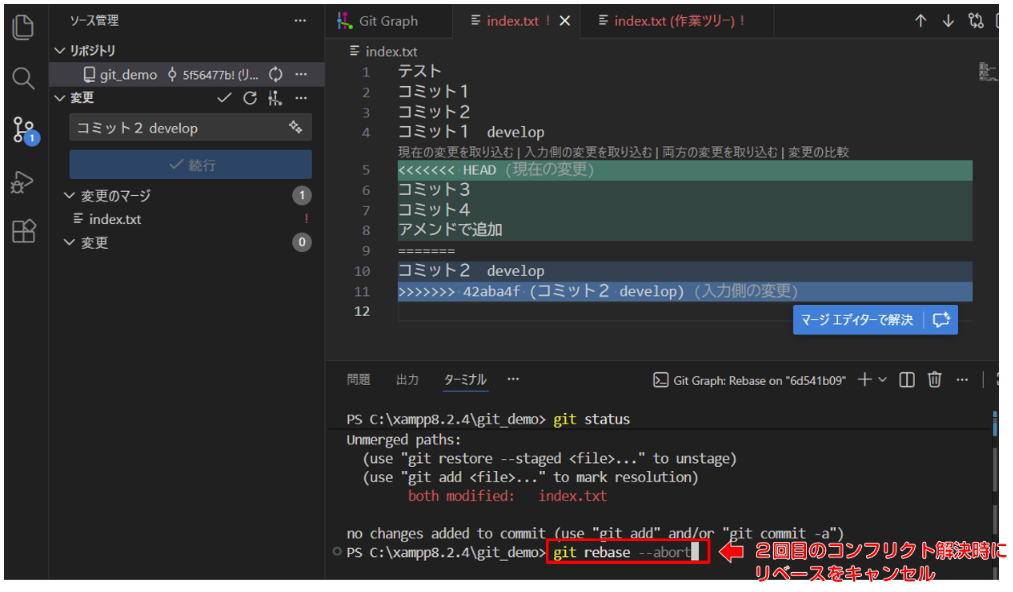Click the commit message input field
This screenshot has width=1013, height=592.
click(x=175, y=128)
